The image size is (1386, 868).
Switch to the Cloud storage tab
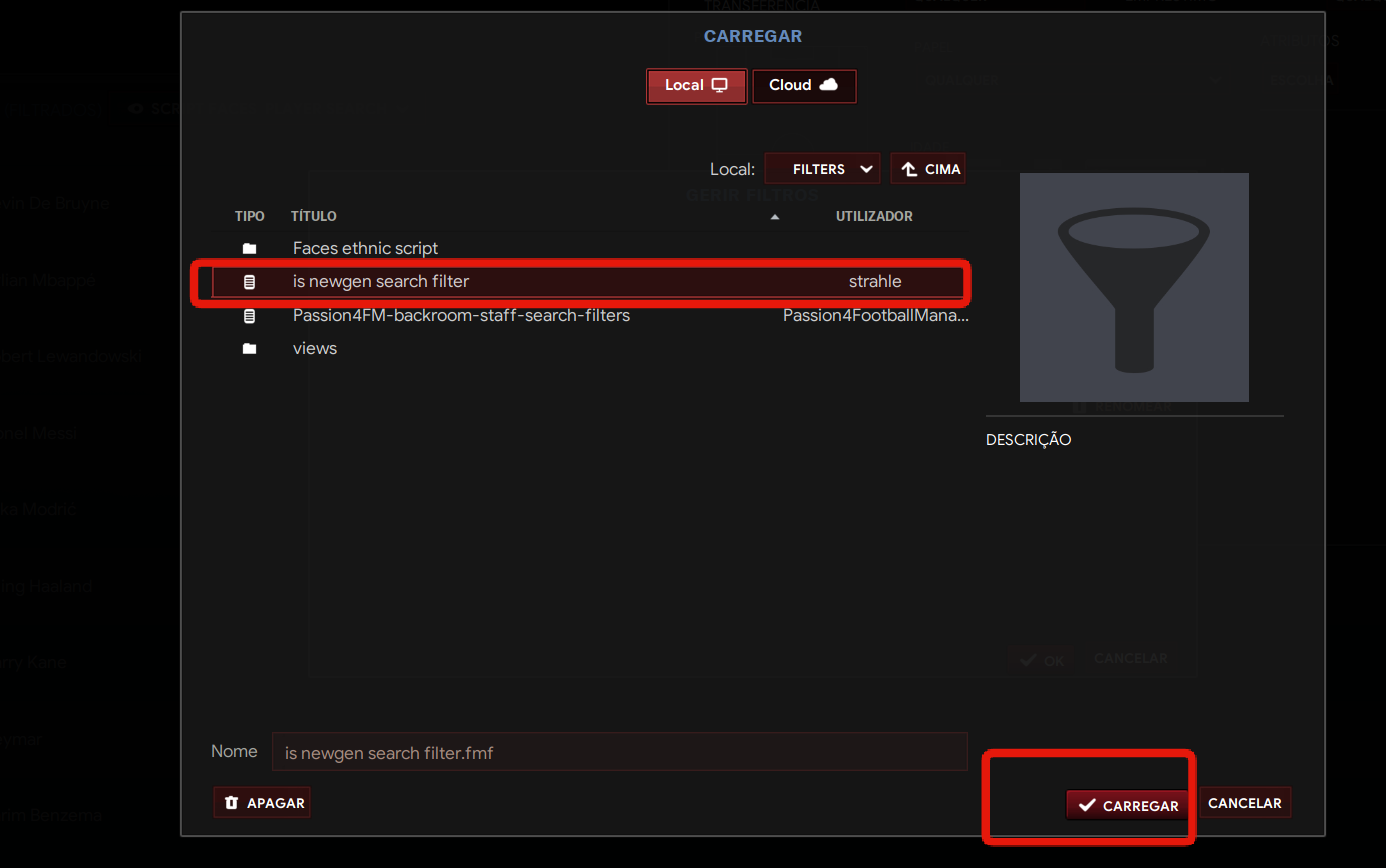(804, 86)
